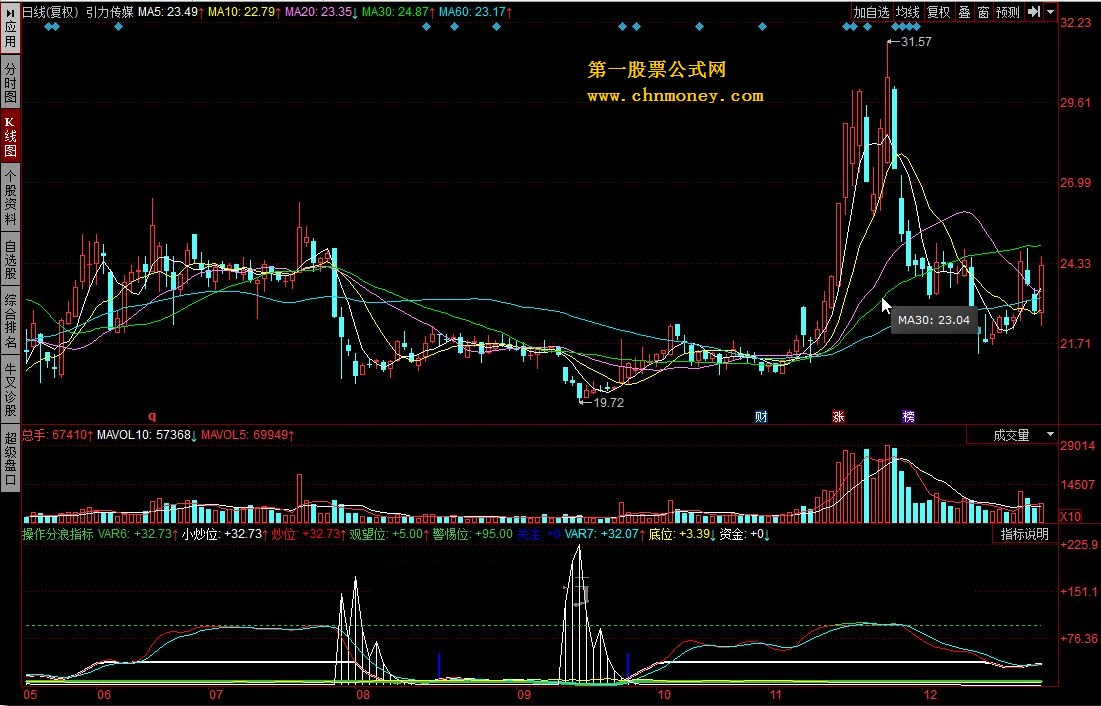Click the 小炒位: +32.73 value
The width and height of the screenshot is (1101, 706).
(x=225, y=534)
